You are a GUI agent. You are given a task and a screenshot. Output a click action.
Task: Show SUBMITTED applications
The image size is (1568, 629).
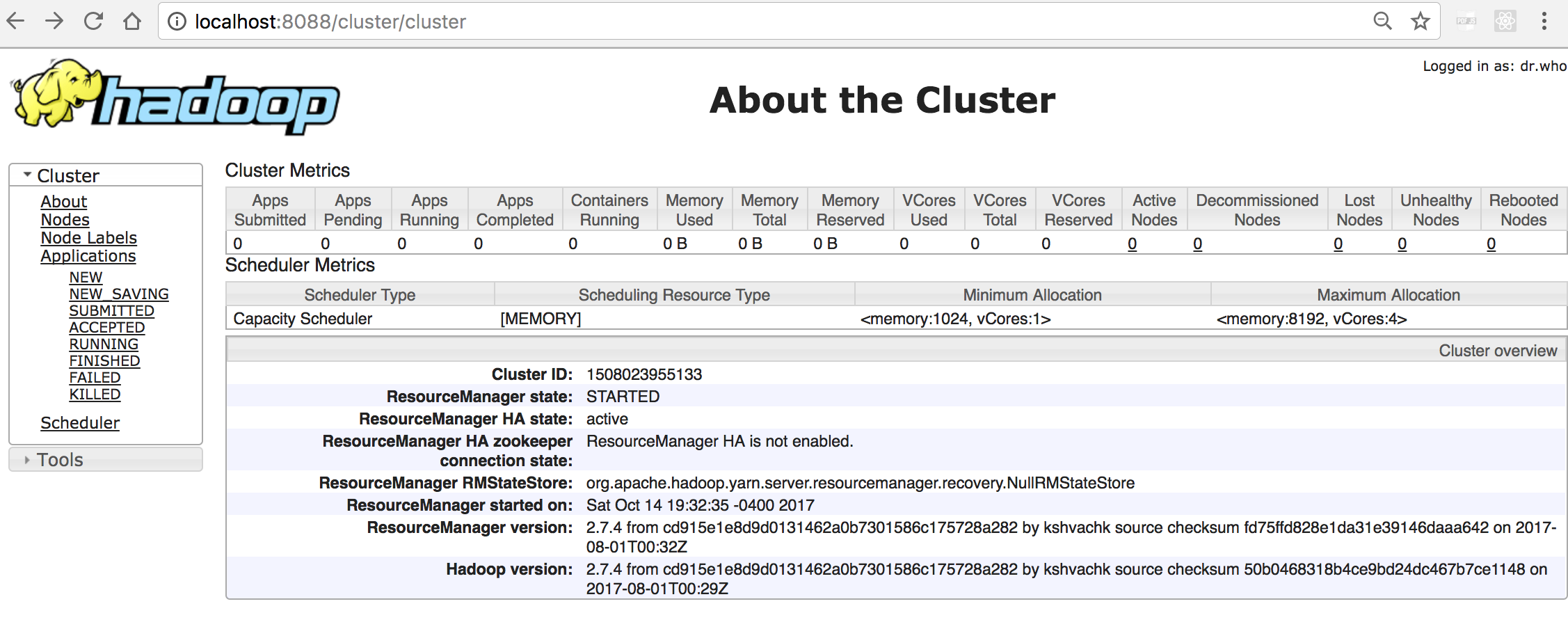click(112, 310)
